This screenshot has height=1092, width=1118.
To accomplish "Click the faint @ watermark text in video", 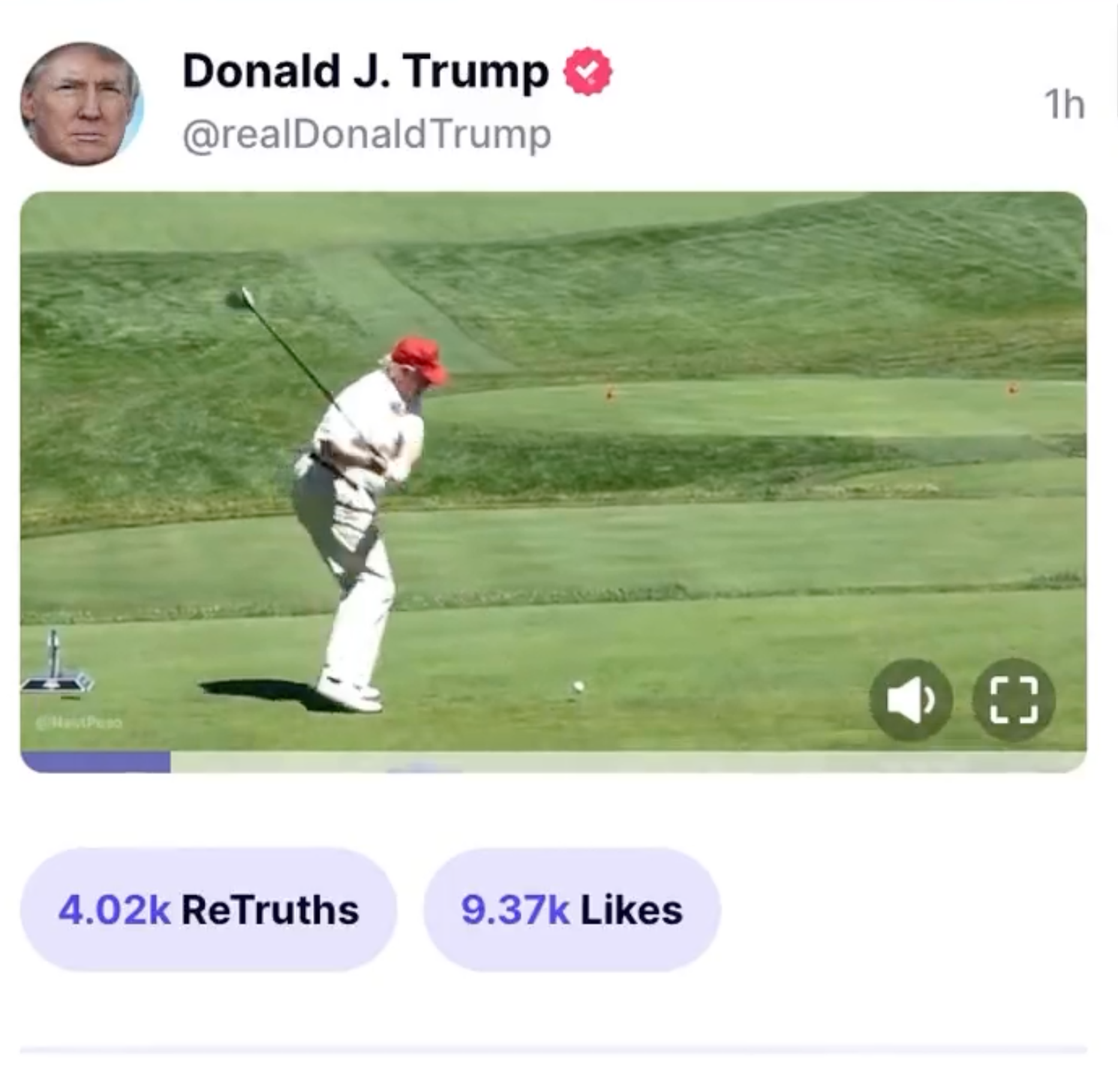I will 79,723.
